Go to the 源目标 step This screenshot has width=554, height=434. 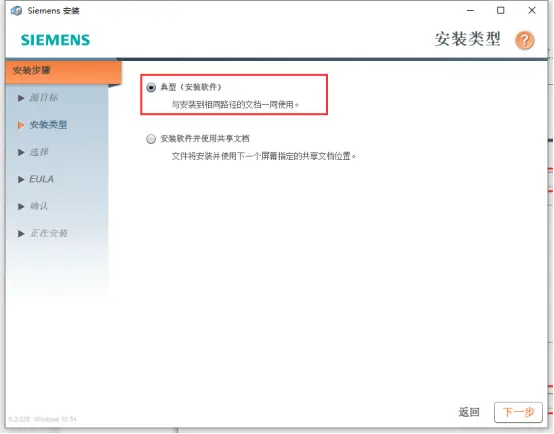[x=43, y=98]
